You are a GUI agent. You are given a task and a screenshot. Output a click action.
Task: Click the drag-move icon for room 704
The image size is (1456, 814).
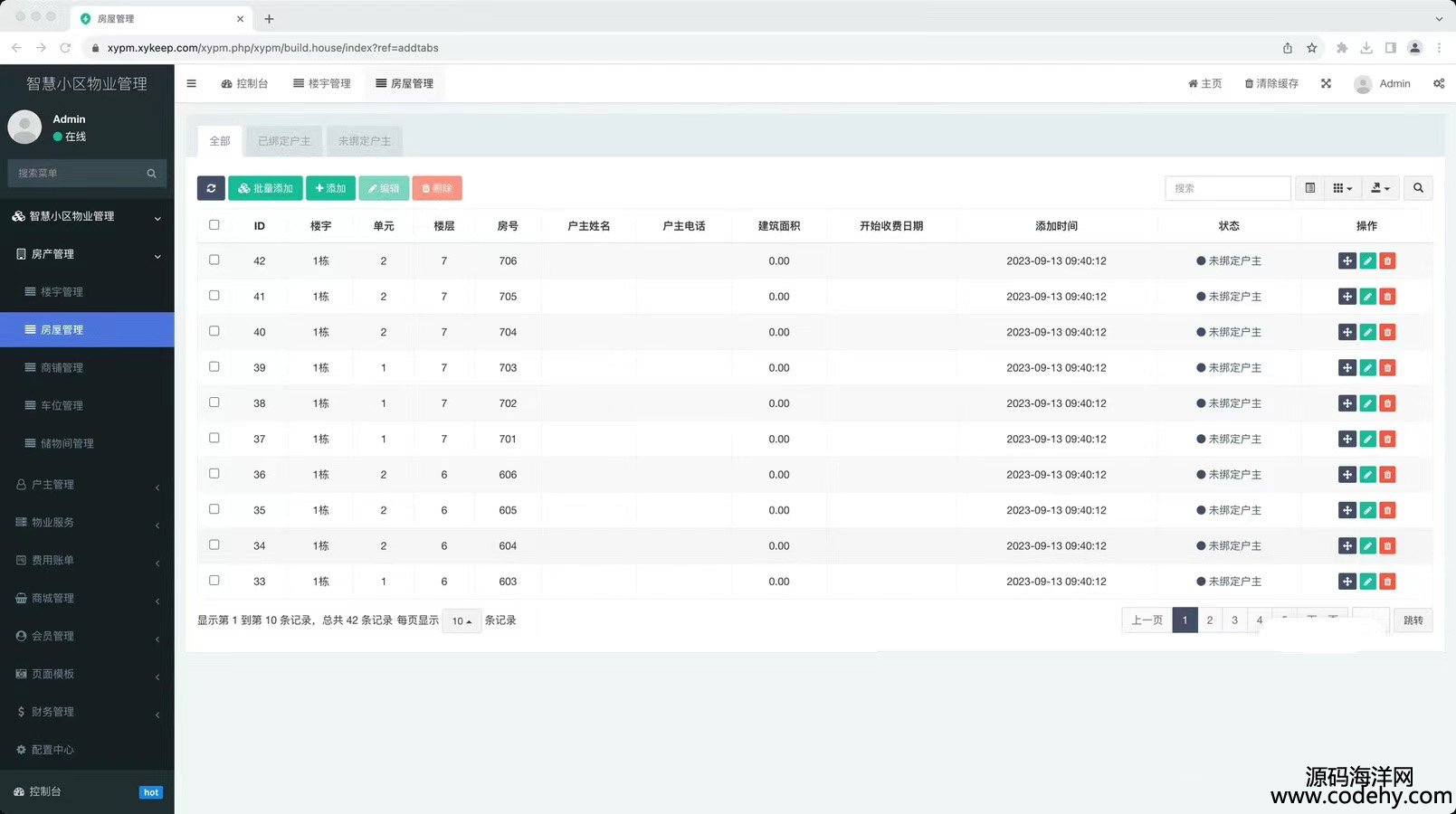(1347, 332)
